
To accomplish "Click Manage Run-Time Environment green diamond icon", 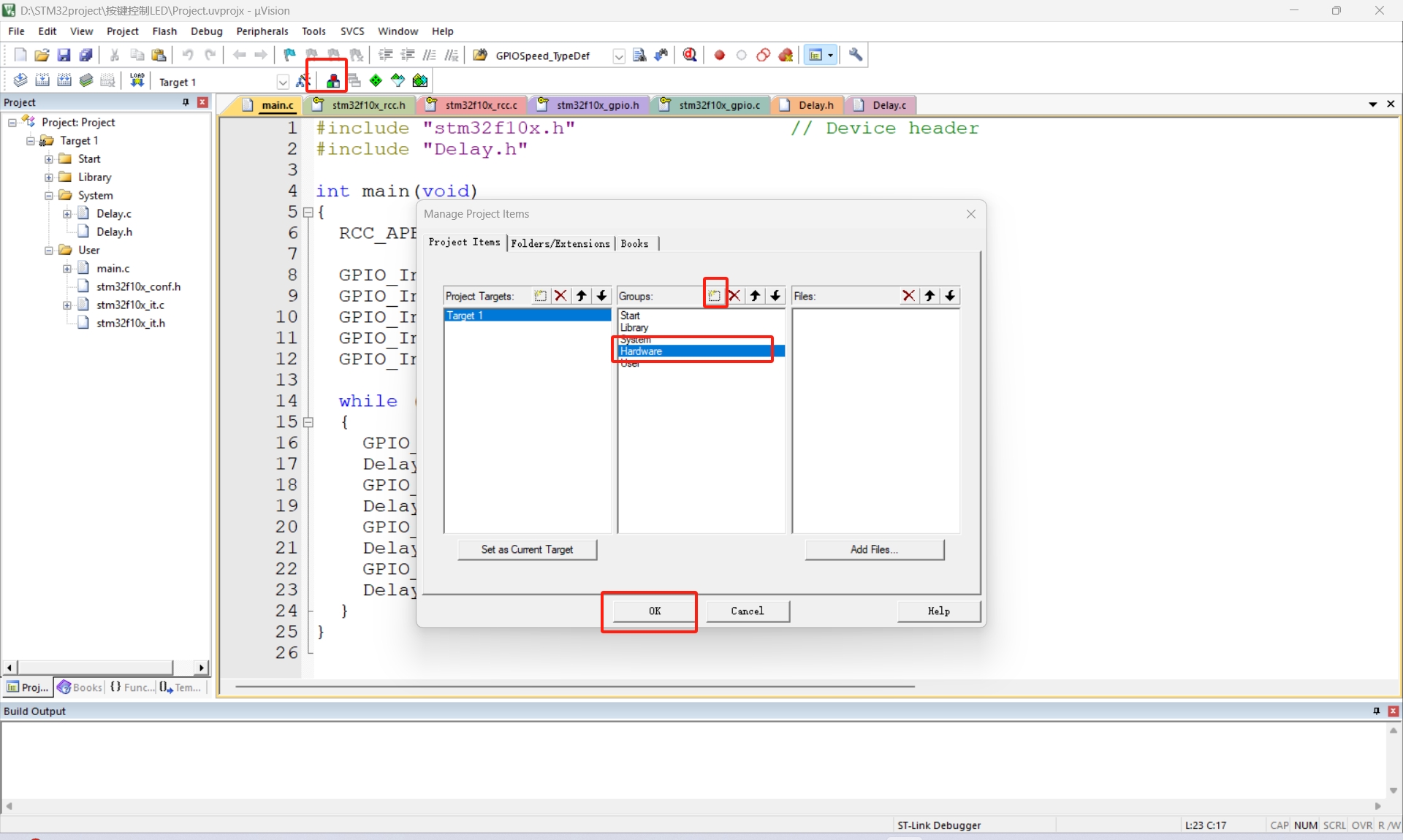I will pyautogui.click(x=376, y=81).
